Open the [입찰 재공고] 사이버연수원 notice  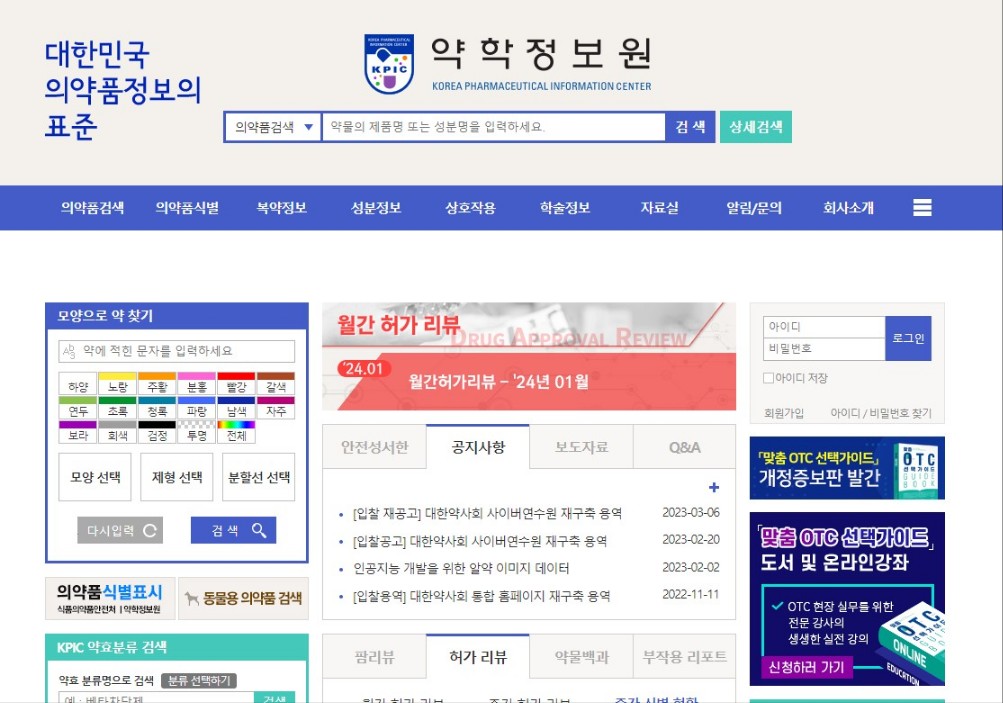point(487,513)
